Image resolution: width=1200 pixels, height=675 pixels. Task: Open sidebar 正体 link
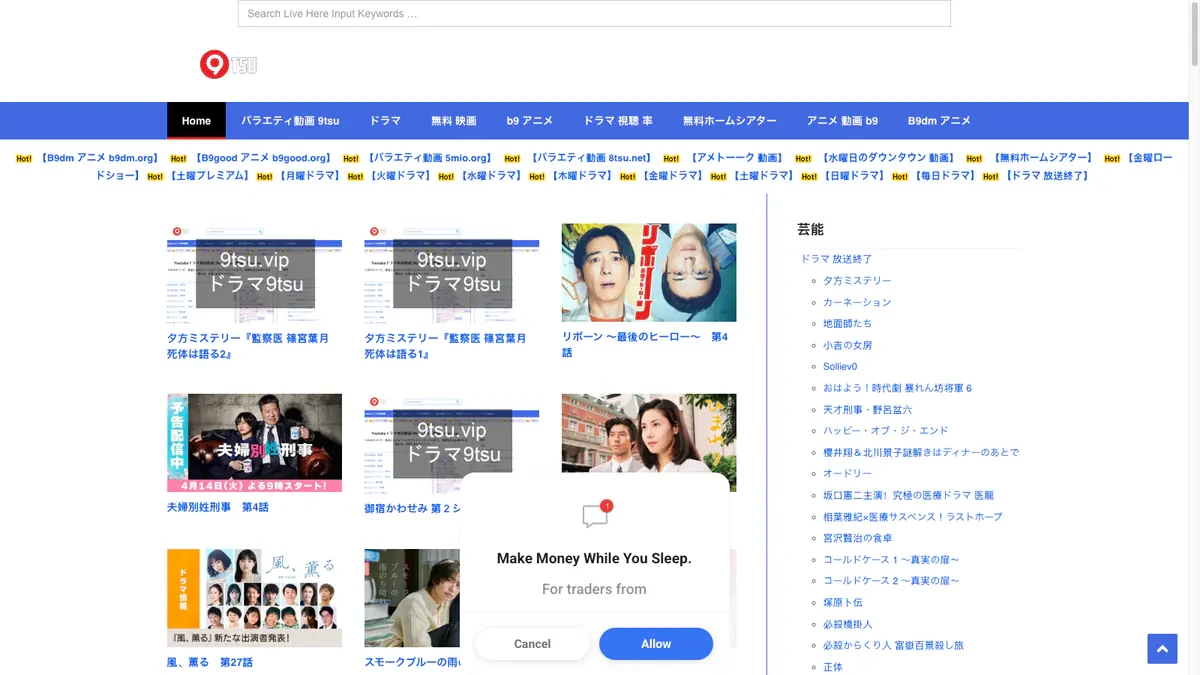click(832, 668)
